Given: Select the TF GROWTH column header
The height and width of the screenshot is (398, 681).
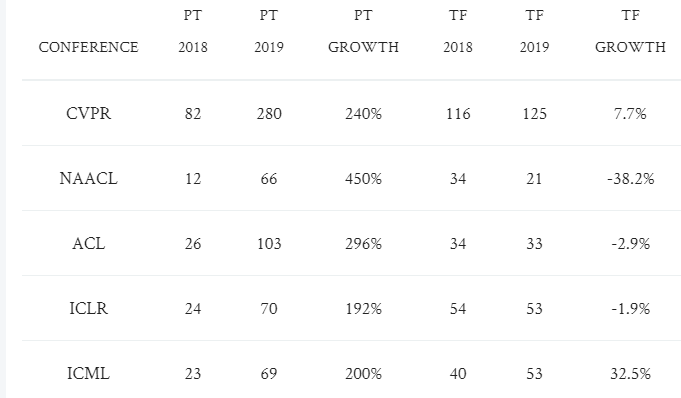Looking at the screenshot, I should point(630,31).
